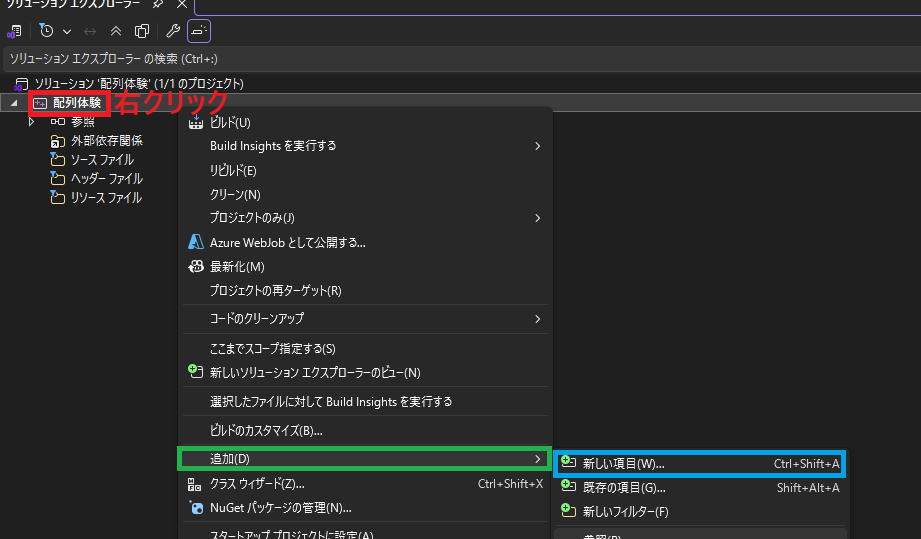Viewport: 921px width, 539px height.
Task: Open Properties using the wrench icon
Action: [173, 31]
